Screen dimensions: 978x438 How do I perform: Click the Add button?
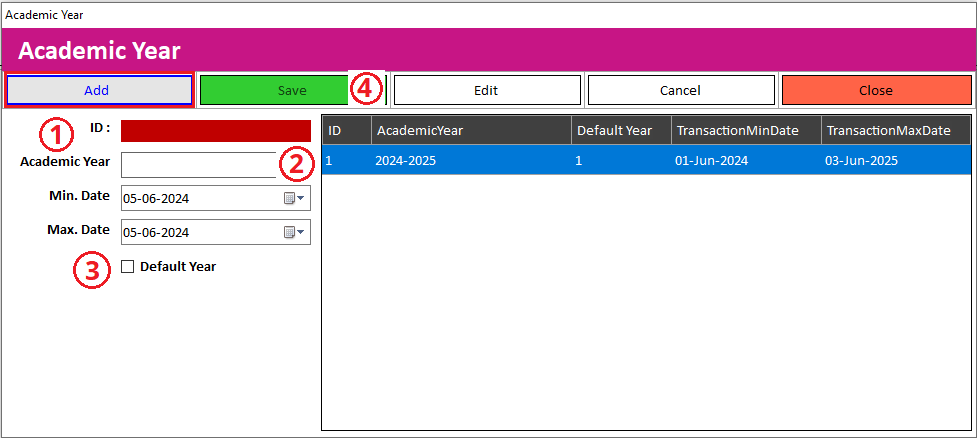pyautogui.click(x=98, y=90)
